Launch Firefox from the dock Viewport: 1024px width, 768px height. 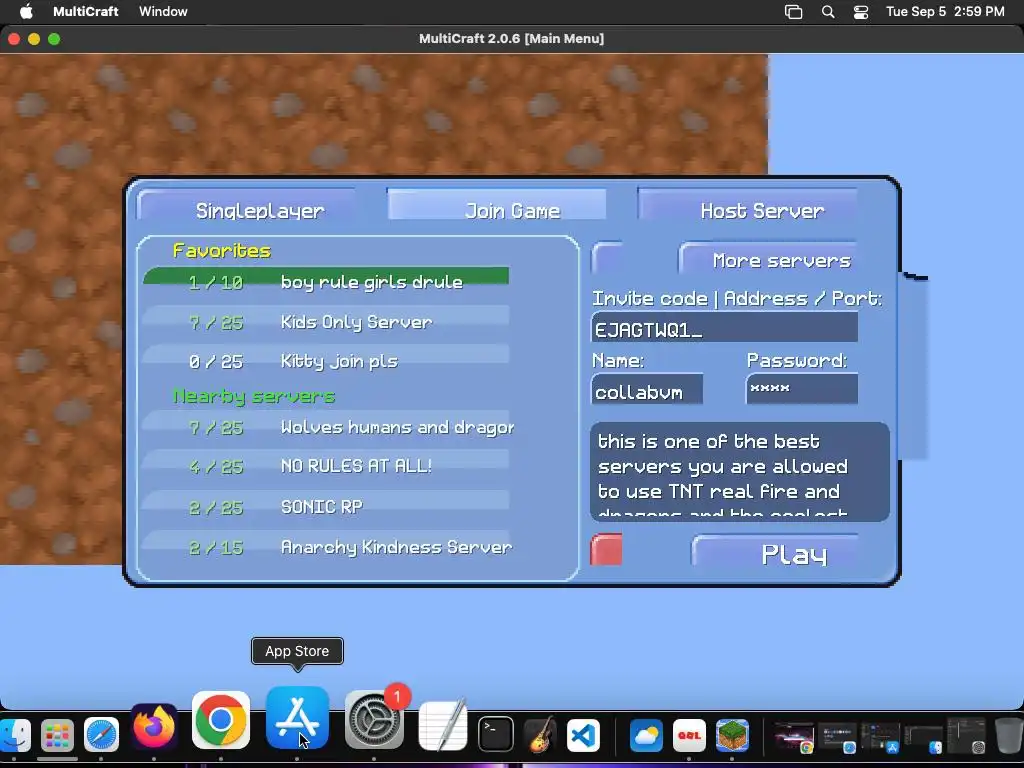click(154, 727)
